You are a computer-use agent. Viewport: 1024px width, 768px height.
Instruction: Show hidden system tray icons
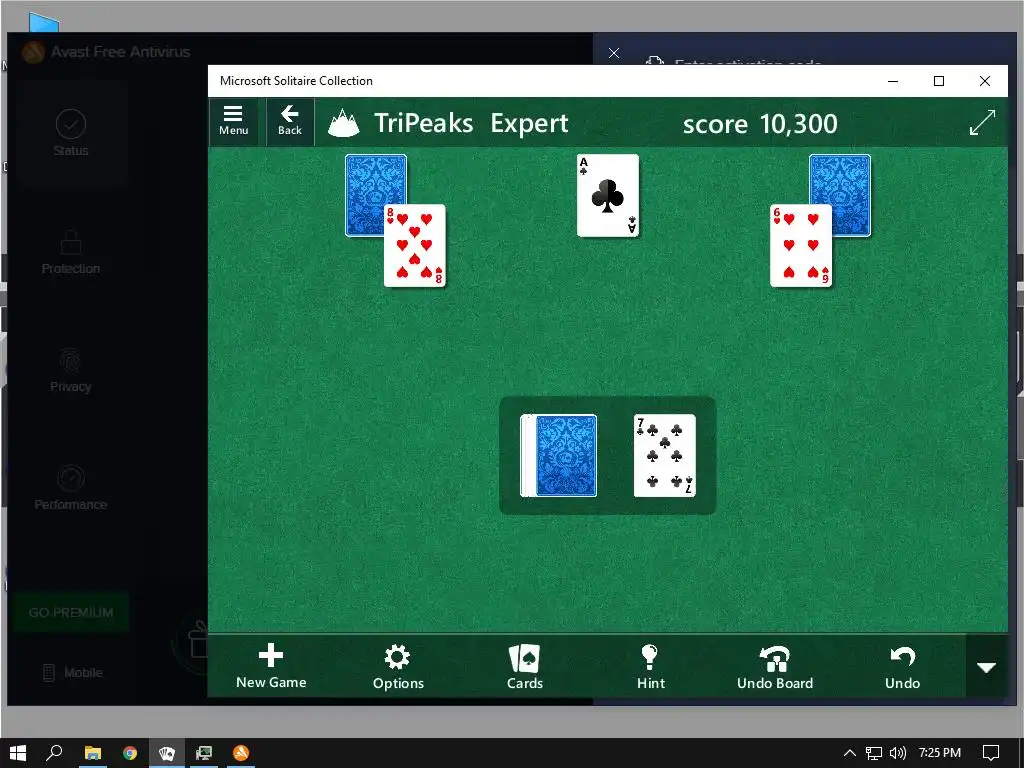pyautogui.click(x=849, y=753)
